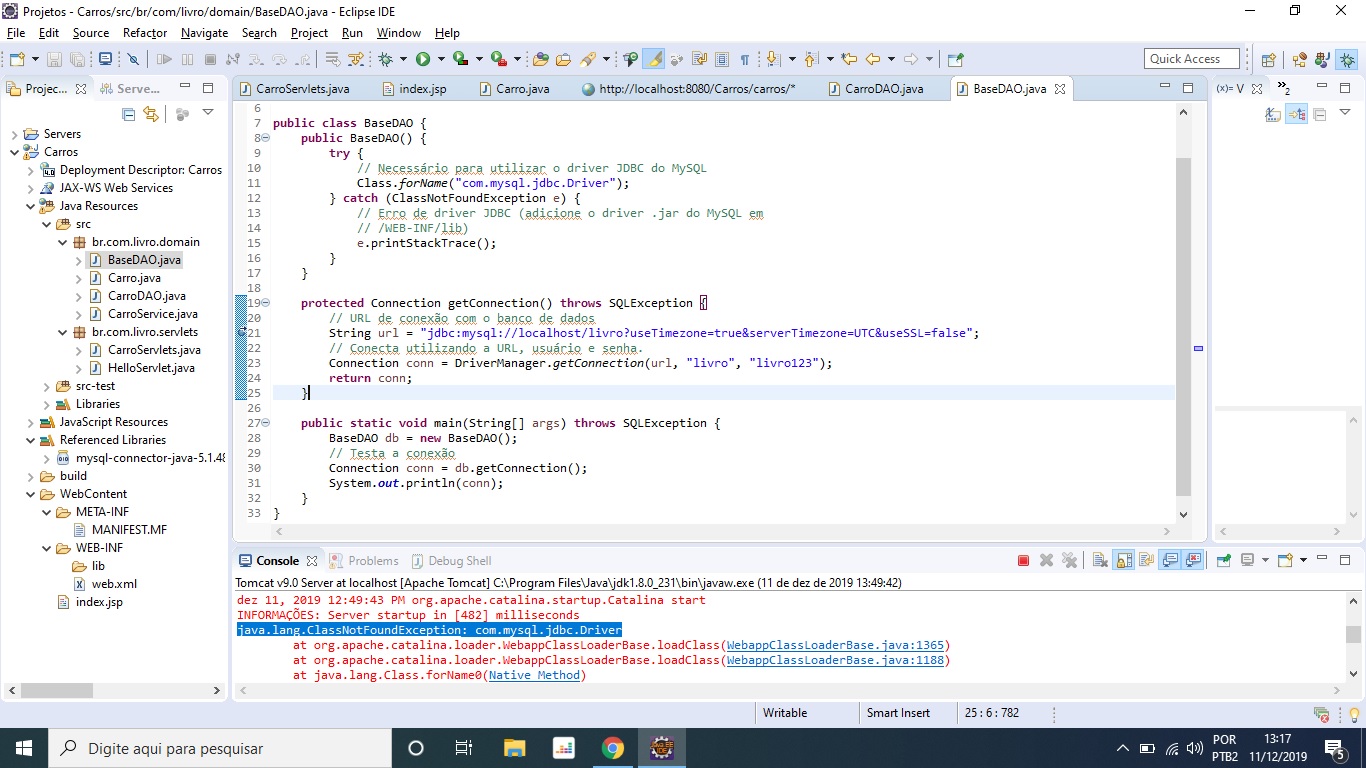Toggle Word Wrap in Console toolbar
Screen dimensions: 1366x768
pyautogui.click(x=1146, y=560)
